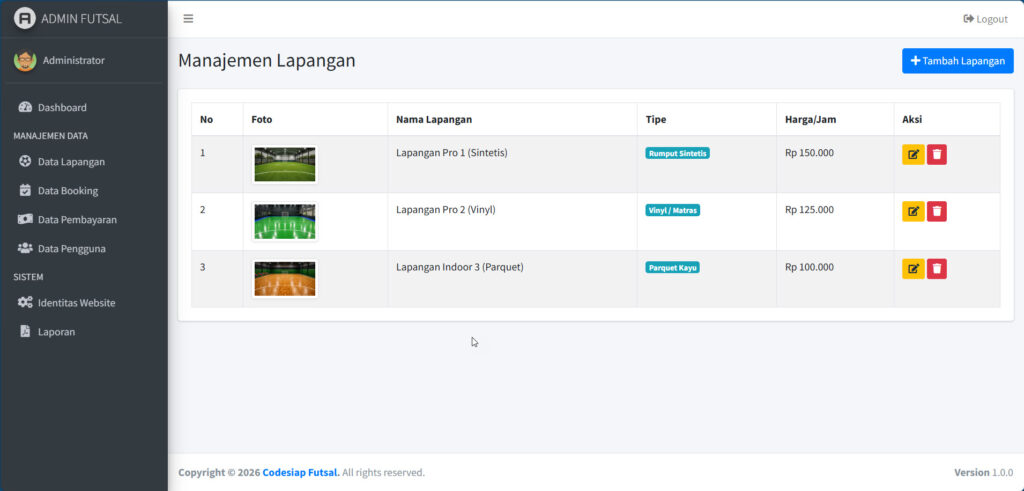This screenshot has height=491, width=1024.
Task: Delete Lapangan Pro 2 (Vinyl) via trash icon
Action: pyautogui.click(x=936, y=211)
